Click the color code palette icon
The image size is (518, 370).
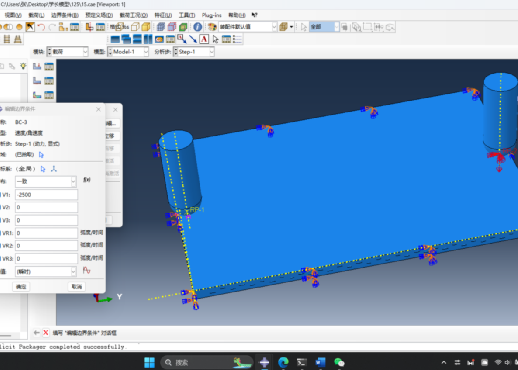(212, 27)
